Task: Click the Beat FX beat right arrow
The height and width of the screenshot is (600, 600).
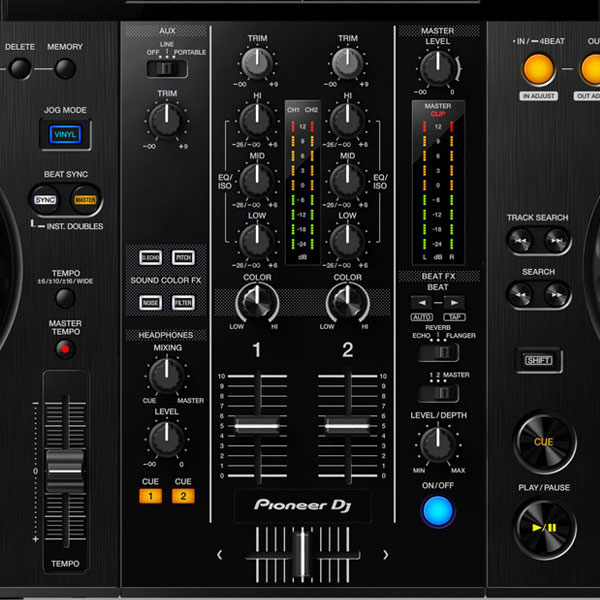Action: (454, 303)
